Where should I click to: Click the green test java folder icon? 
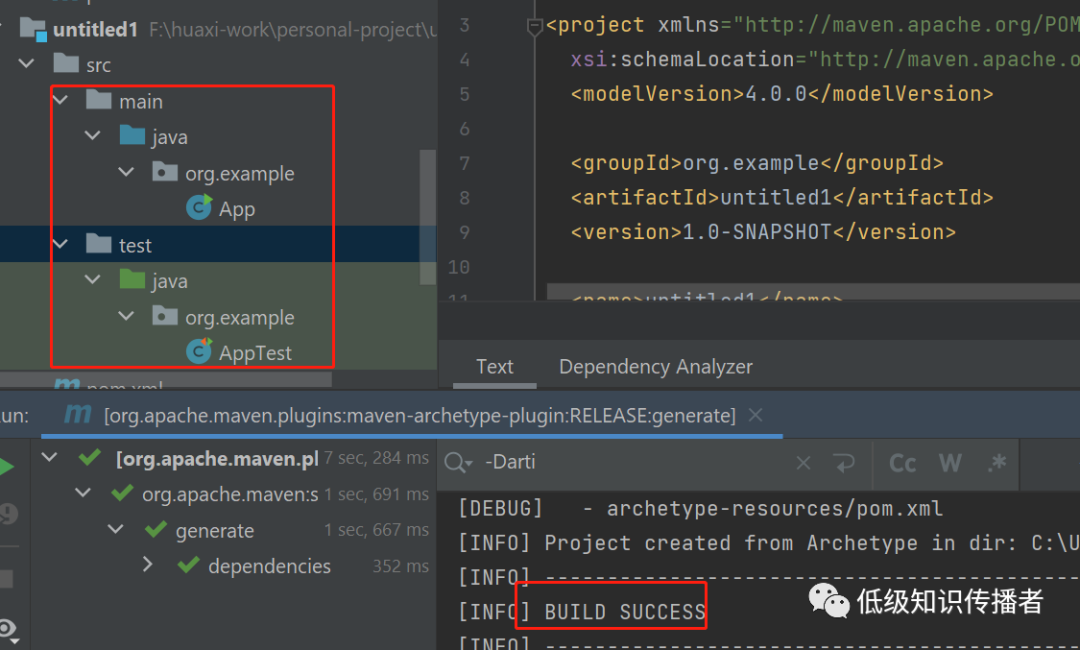click(x=132, y=280)
